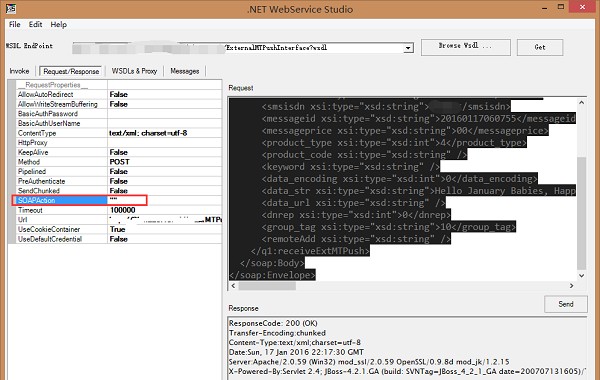Open the File menu
Viewport: 600px width, 380px height.
point(15,24)
